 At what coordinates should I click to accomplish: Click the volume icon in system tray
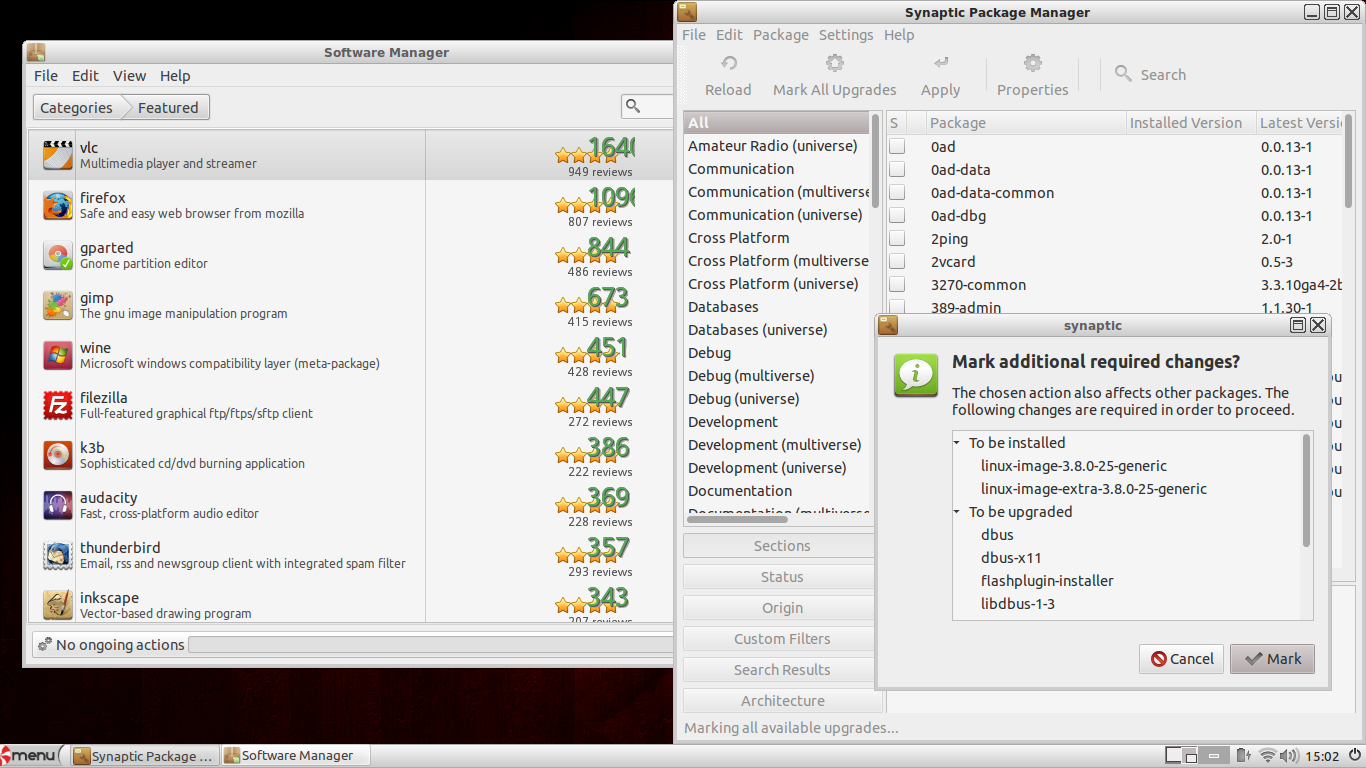(x=1289, y=756)
